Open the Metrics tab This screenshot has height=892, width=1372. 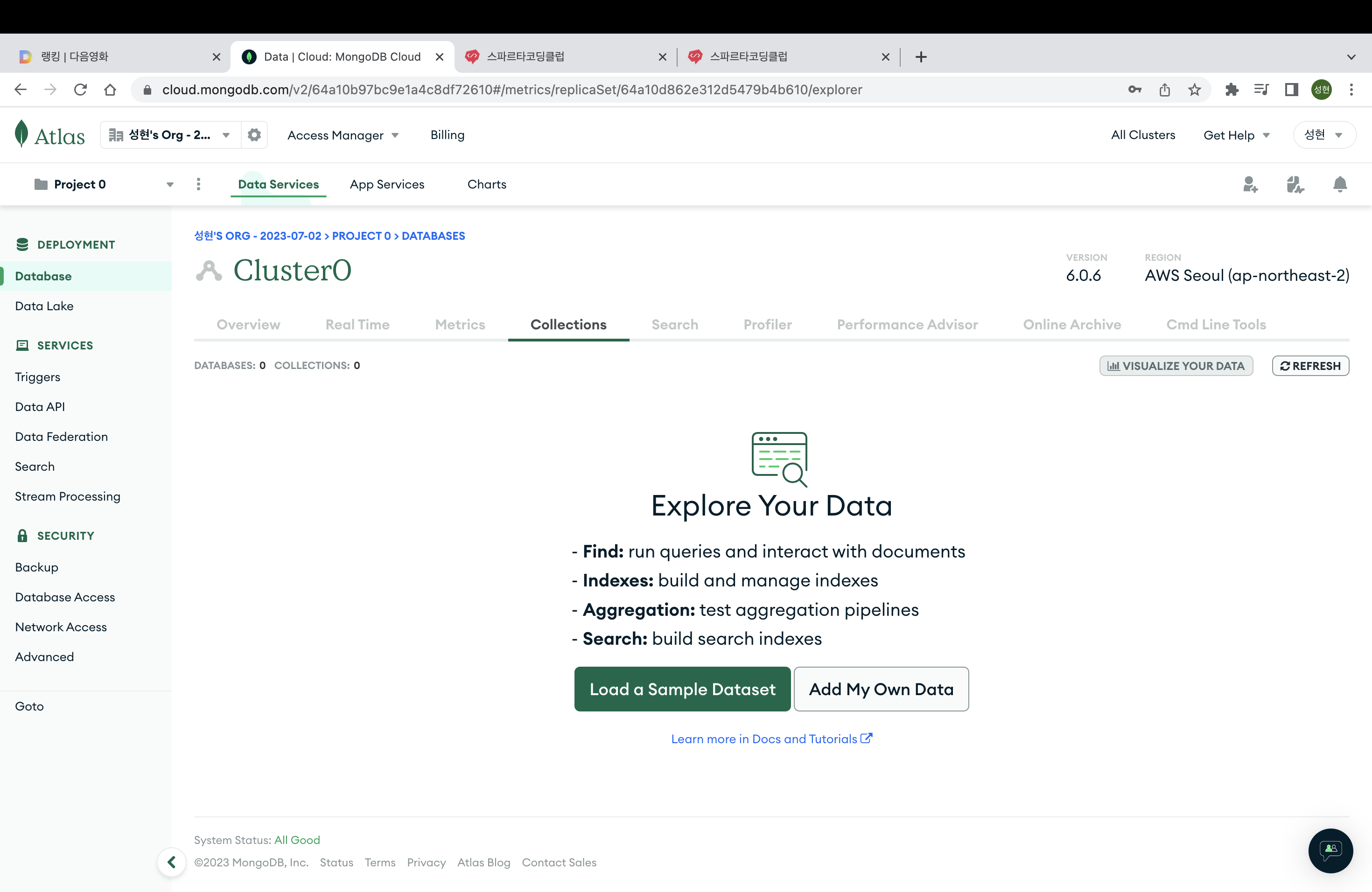(460, 324)
